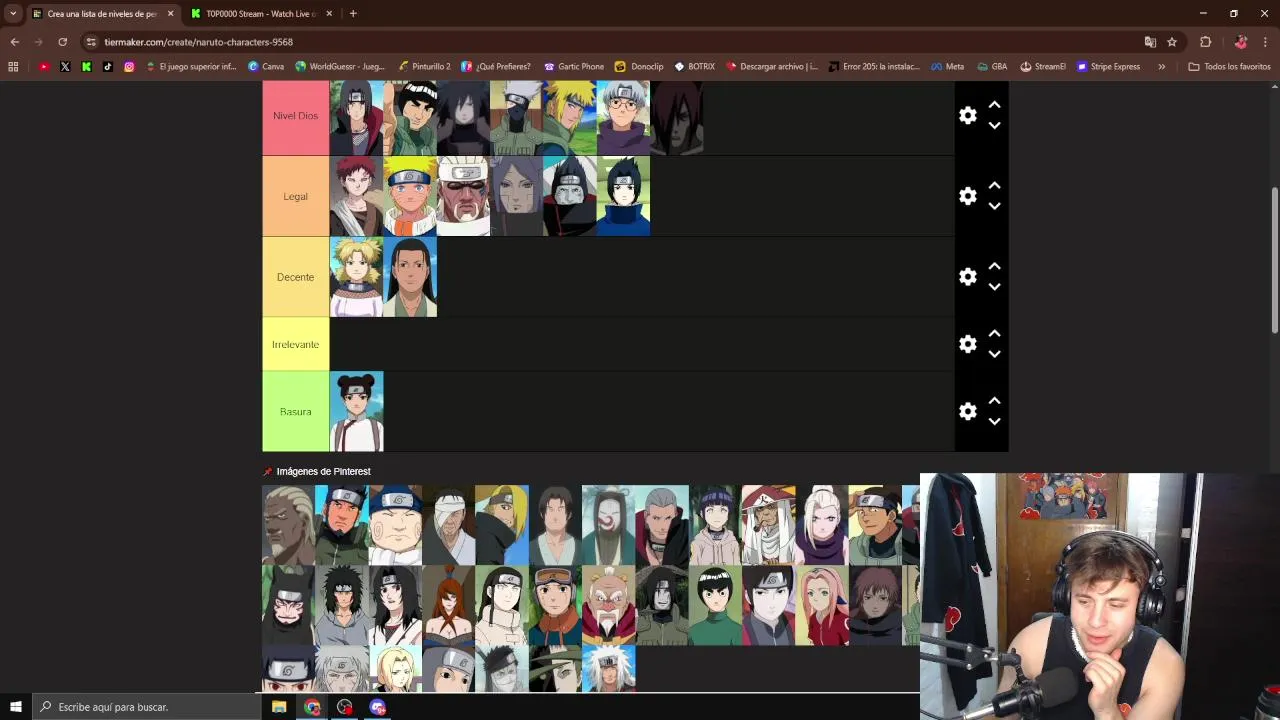Click the Windows taskbar search box
The image size is (1280, 720).
pos(146,707)
